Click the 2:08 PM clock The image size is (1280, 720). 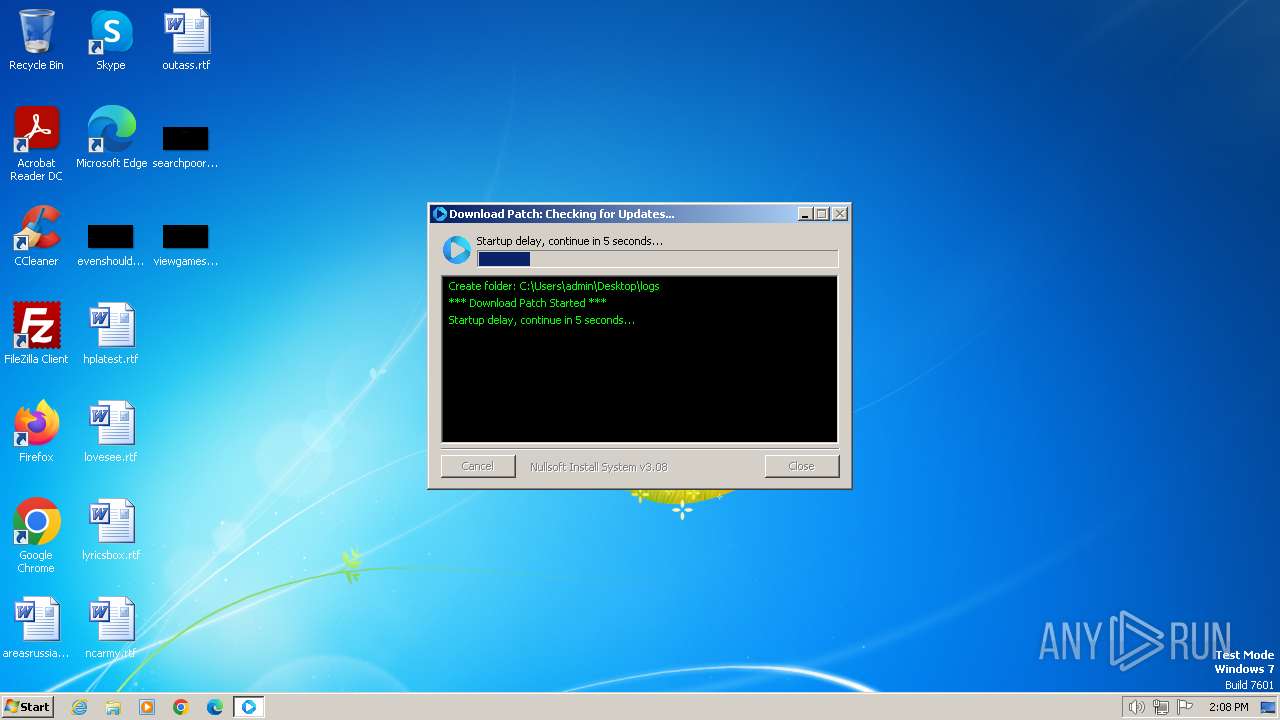point(1228,707)
